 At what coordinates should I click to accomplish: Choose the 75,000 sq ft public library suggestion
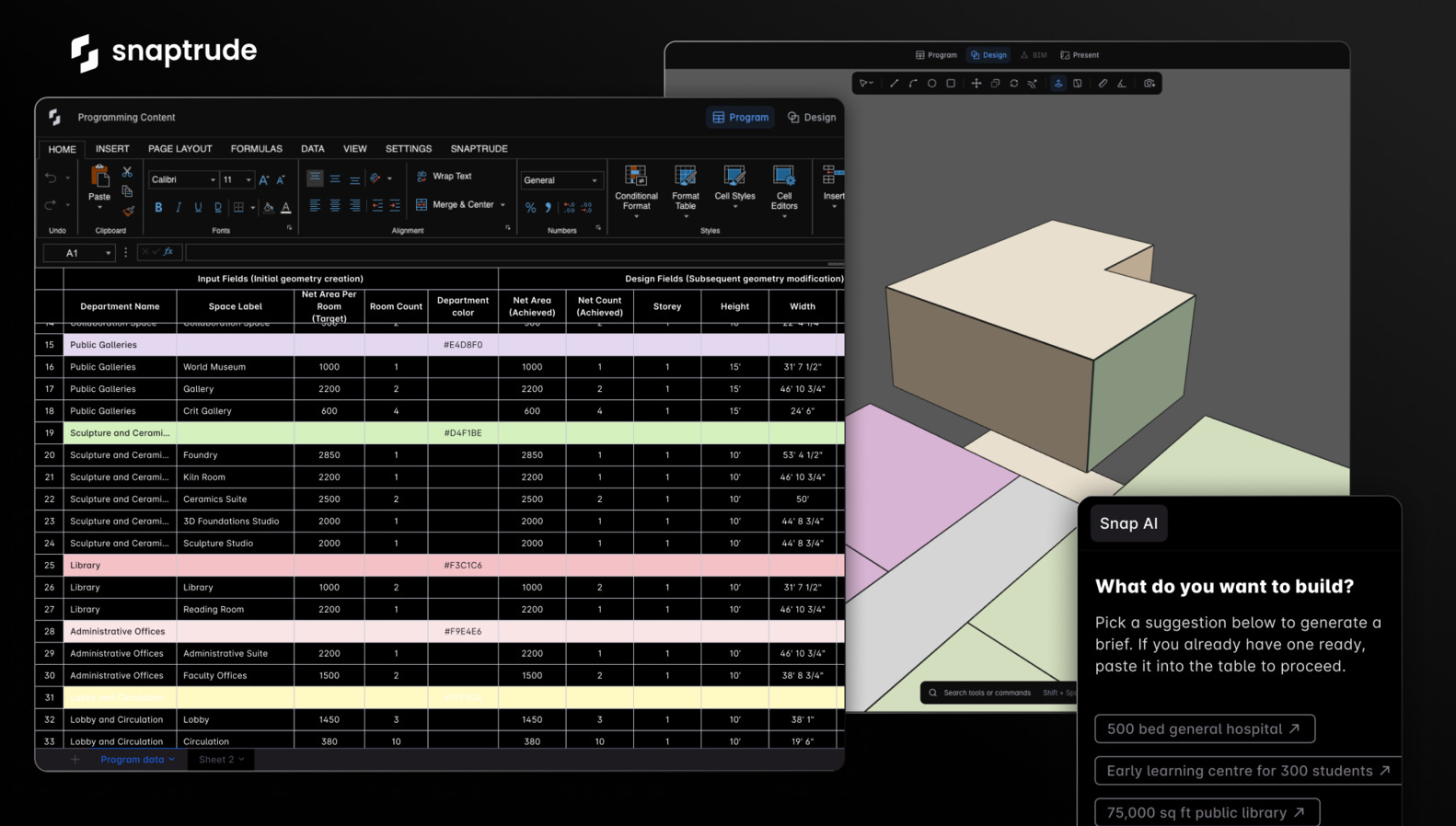(x=1208, y=812)
